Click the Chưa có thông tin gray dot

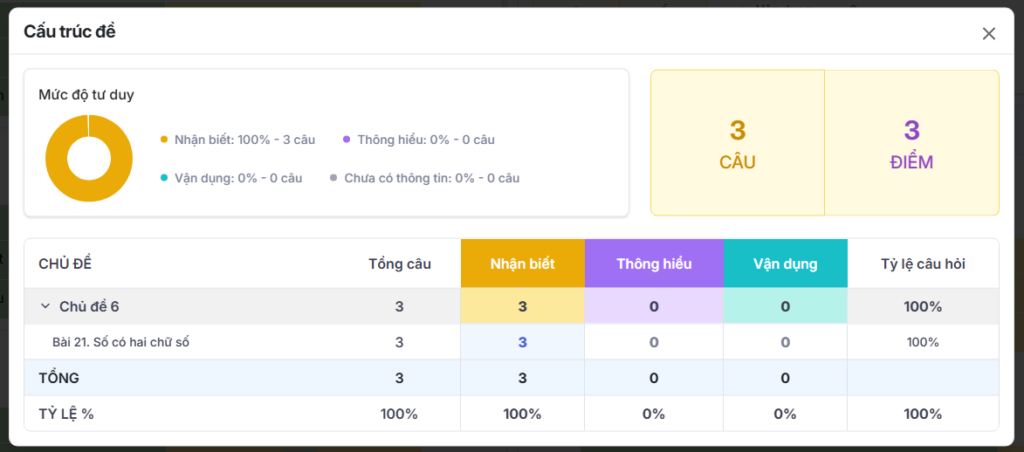(334, 178)
